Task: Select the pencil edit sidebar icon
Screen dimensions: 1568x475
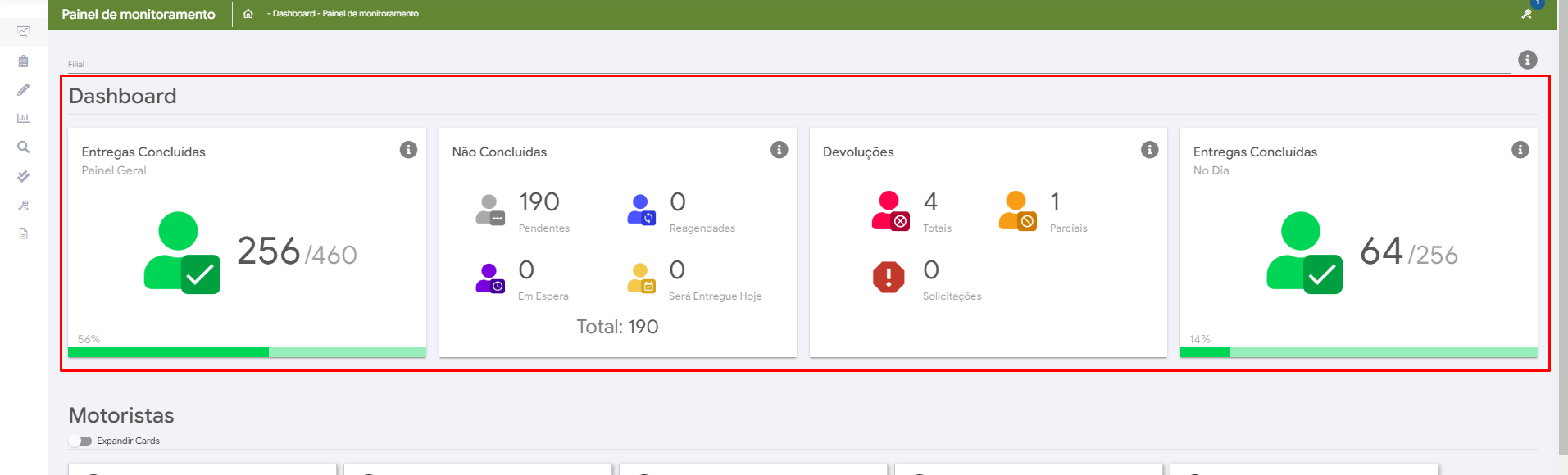Action: click(x=23, y=89)
